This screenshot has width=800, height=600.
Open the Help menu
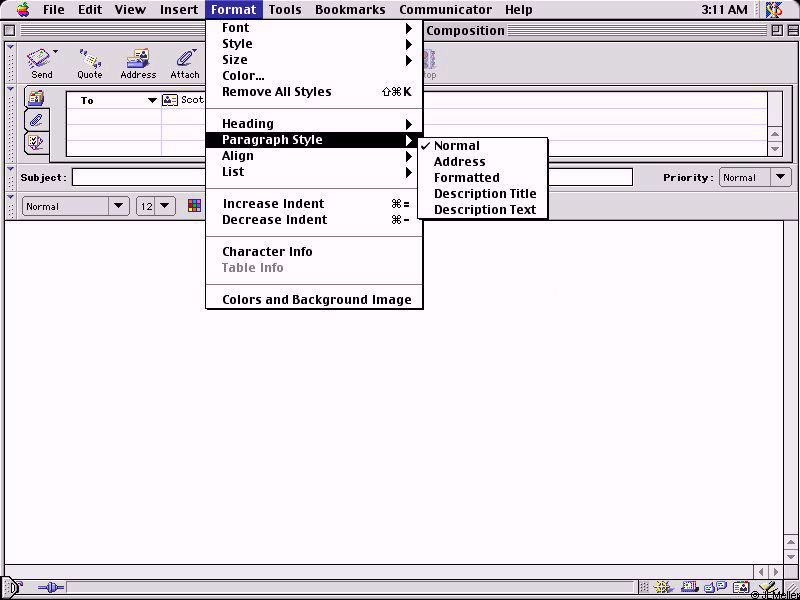(x=518, y=9)
